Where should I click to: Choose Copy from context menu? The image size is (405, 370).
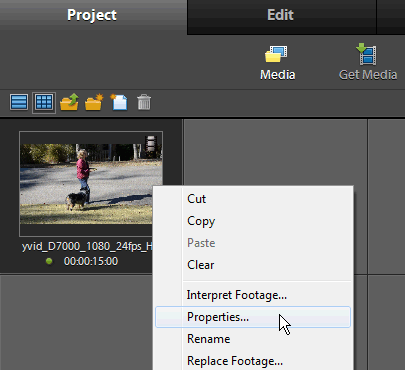click(253, 221)
